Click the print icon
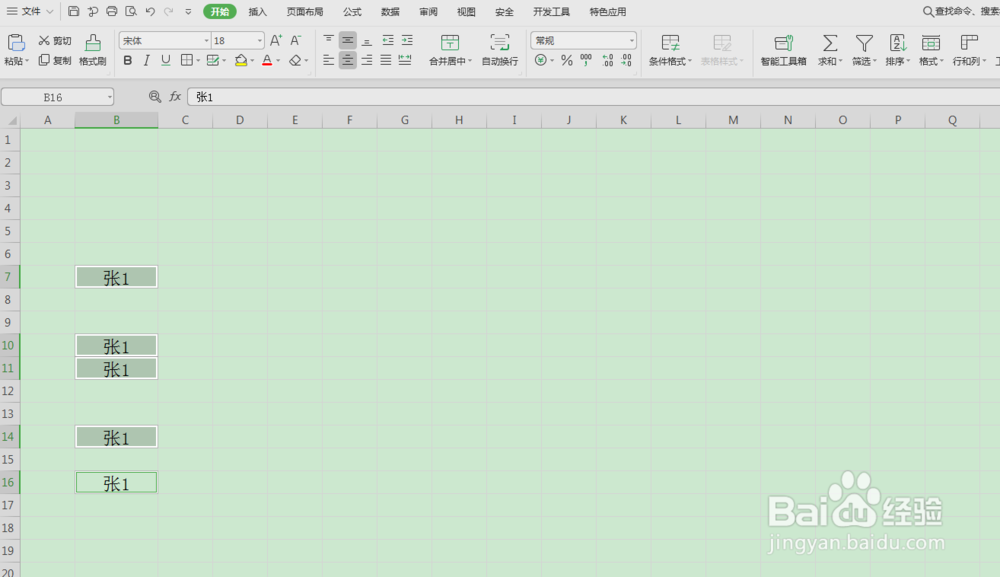The image size is (1000, 577). click(x=112, y=11)
